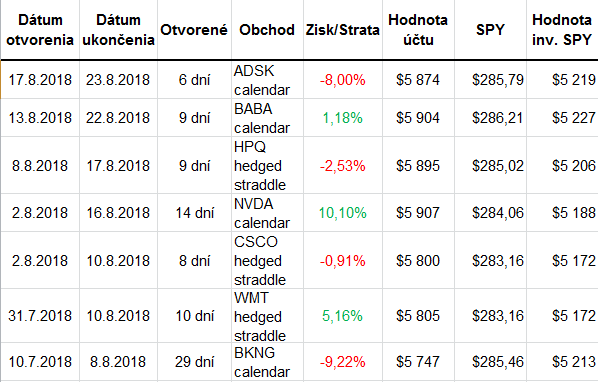598x382 pixels.
Task: Click the 'Hodnota účtu' header cell
Action: click(418, 30)
